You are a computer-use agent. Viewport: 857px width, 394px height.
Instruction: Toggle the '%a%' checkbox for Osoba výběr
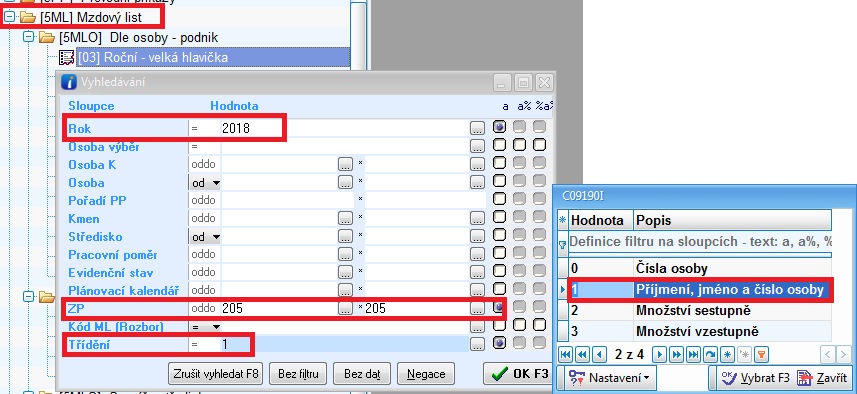[539, 145]
